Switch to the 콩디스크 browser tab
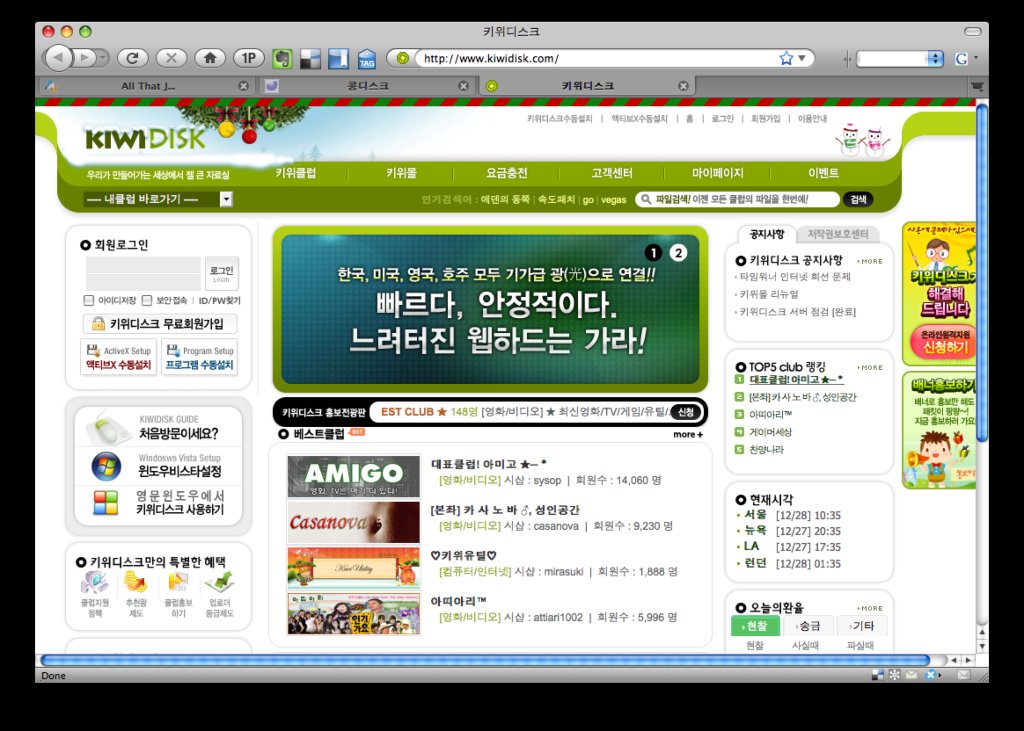 pos(368,86)
